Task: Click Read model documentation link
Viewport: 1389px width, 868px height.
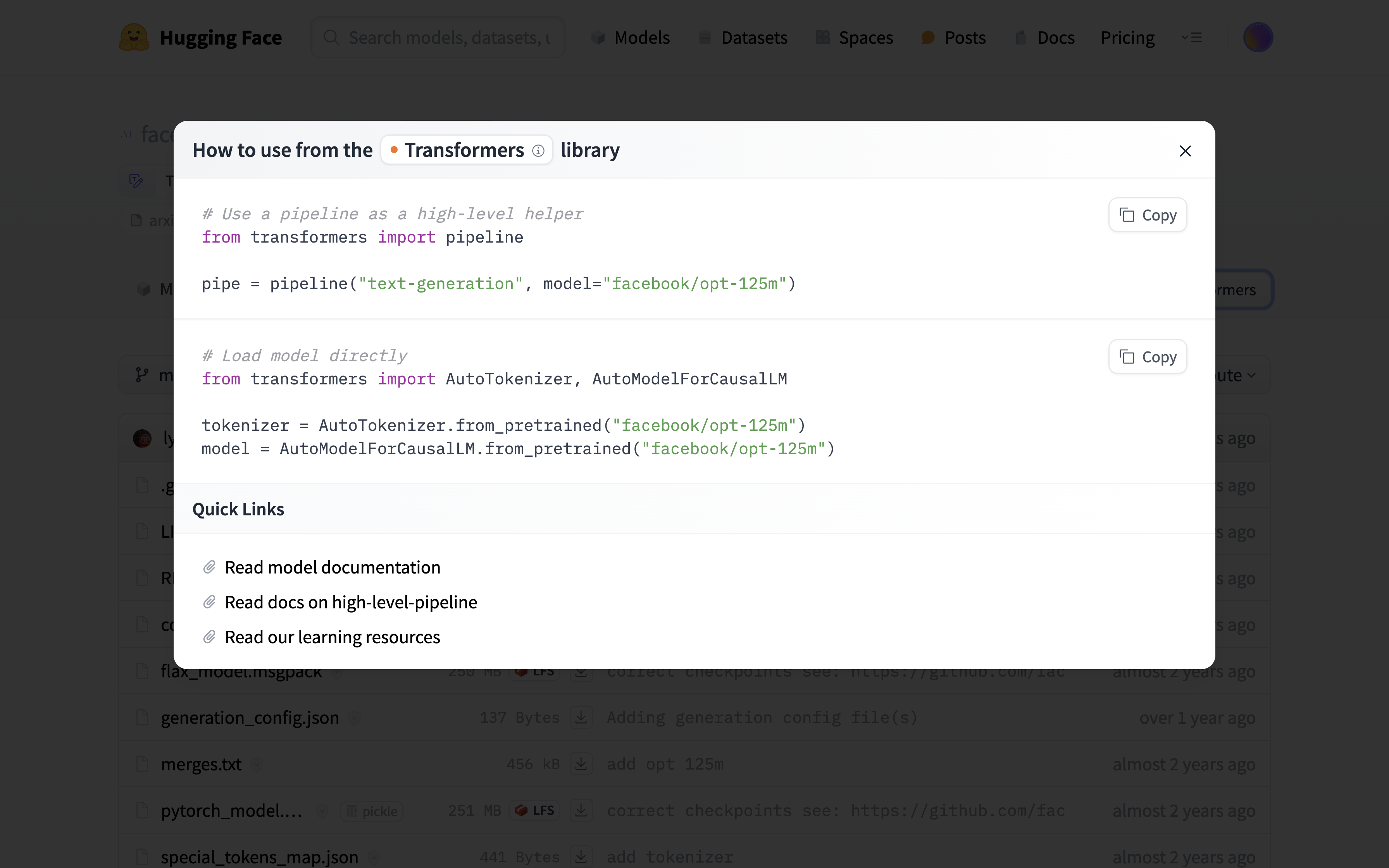Action: (x=332, y=567)
